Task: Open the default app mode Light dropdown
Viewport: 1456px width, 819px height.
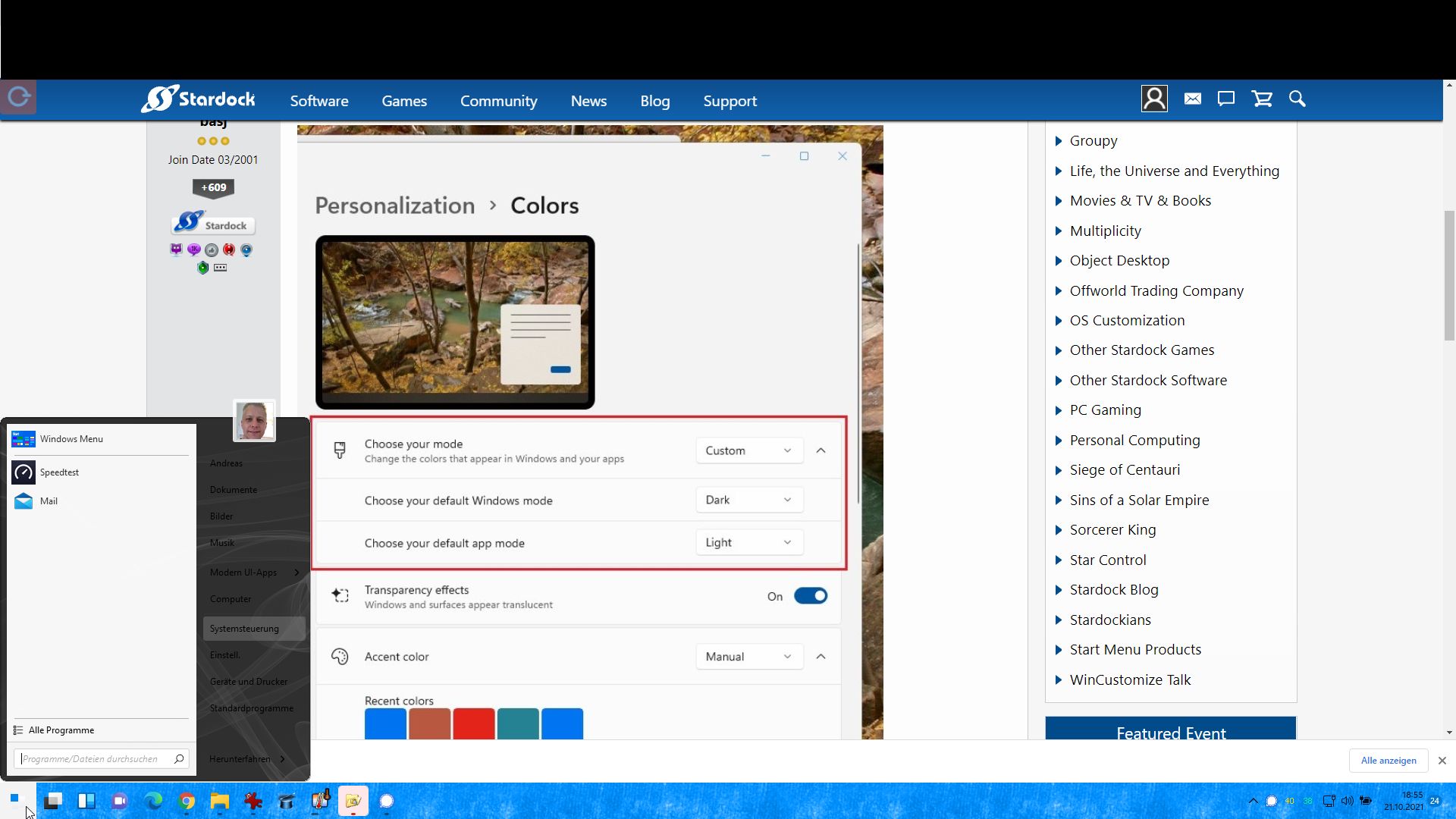Action: tap(748, 542)
